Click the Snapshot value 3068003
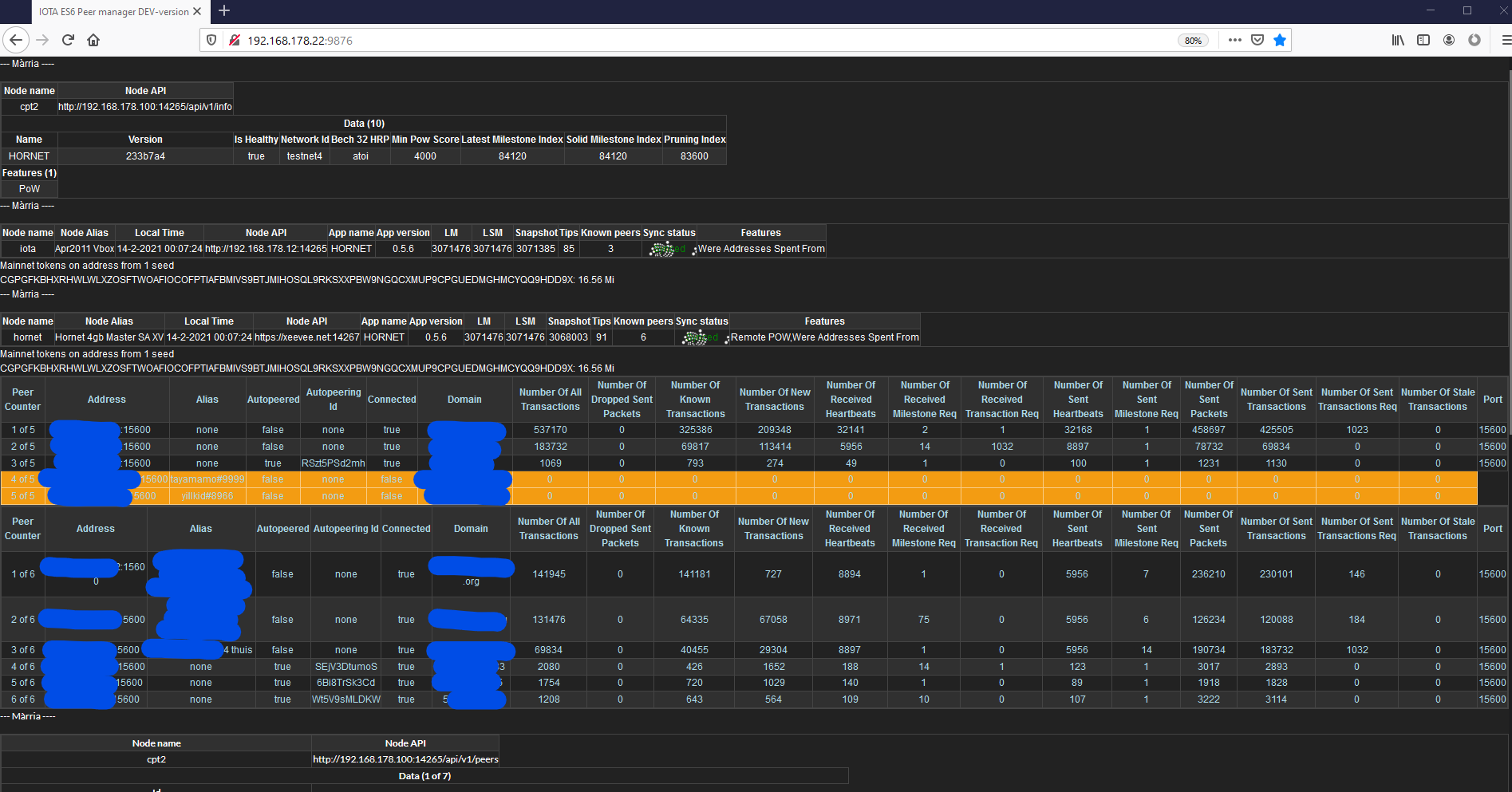The image size is (1512, 792). (568, 337)
